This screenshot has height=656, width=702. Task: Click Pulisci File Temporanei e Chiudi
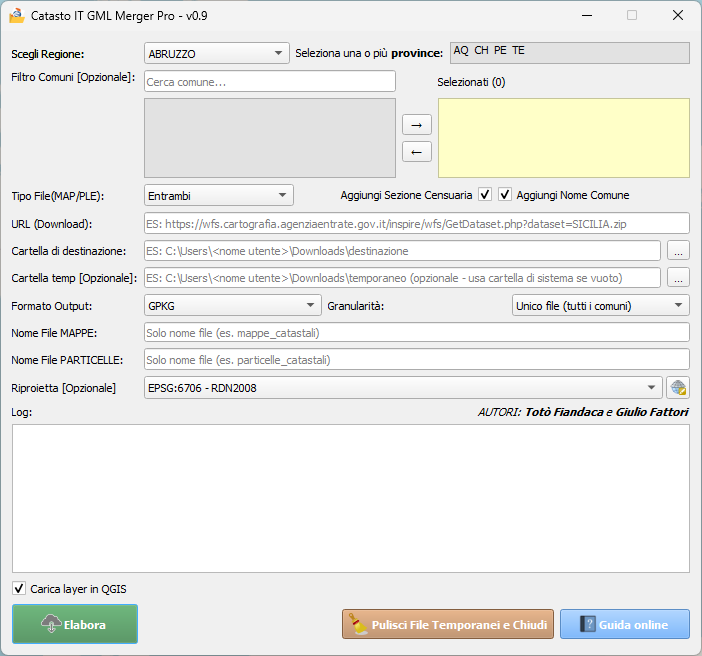[x=448, y=624]
